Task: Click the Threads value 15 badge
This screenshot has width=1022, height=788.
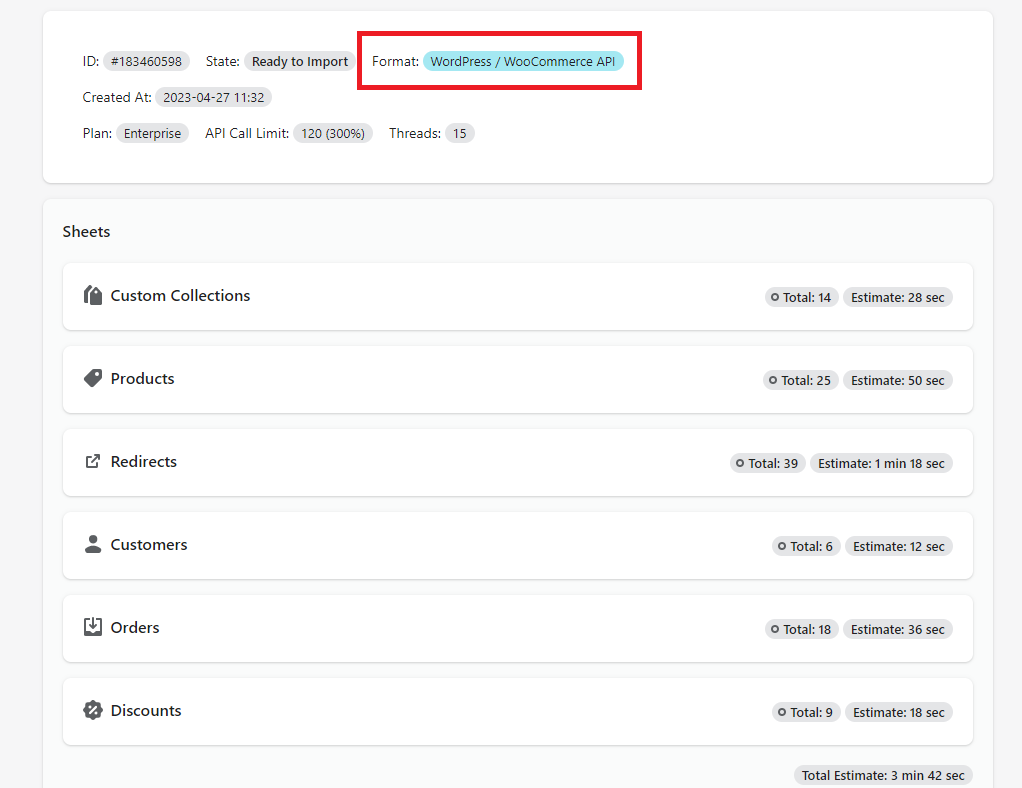Action: 460,133
